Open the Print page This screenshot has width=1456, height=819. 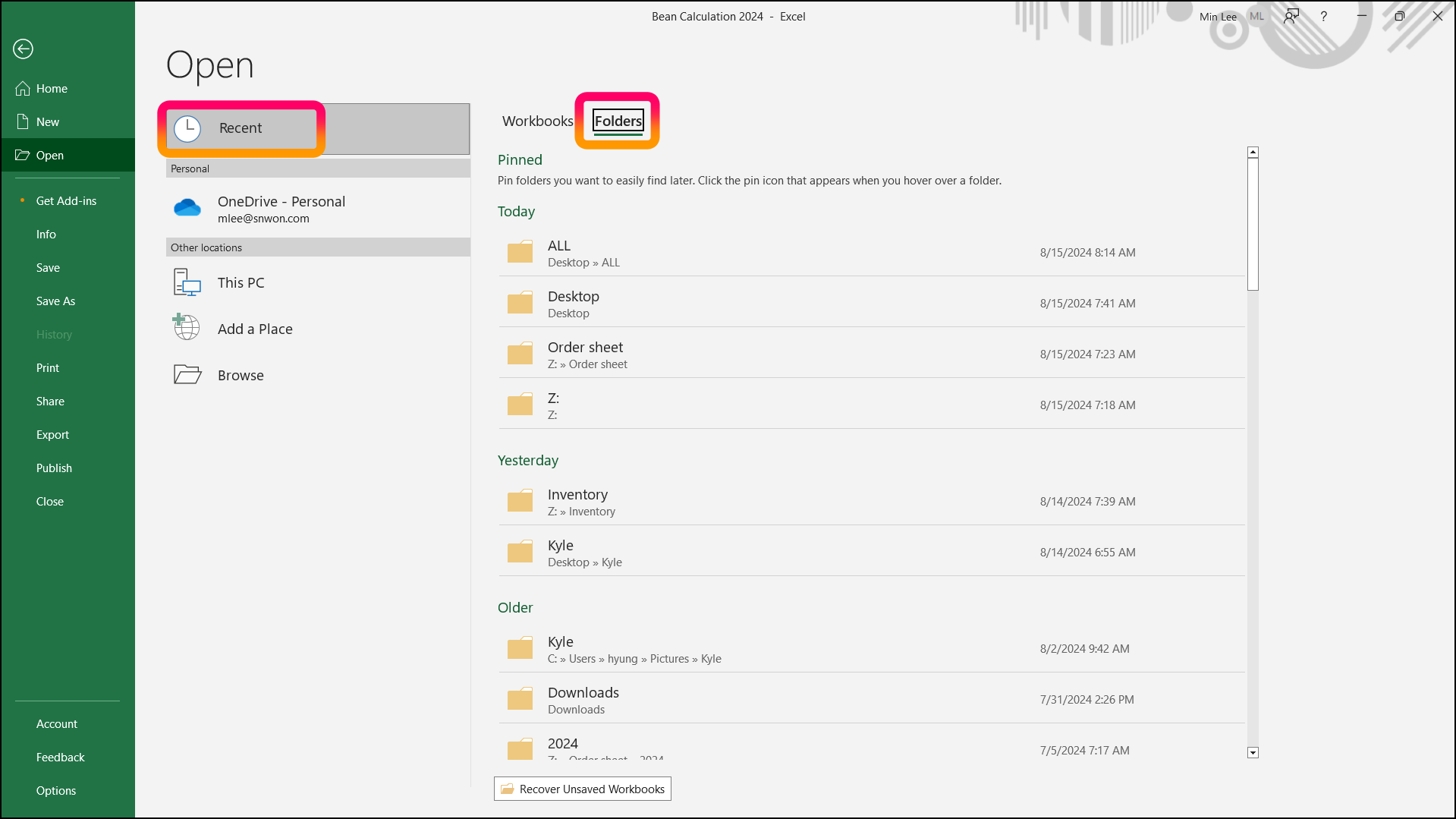coord(68,368)
